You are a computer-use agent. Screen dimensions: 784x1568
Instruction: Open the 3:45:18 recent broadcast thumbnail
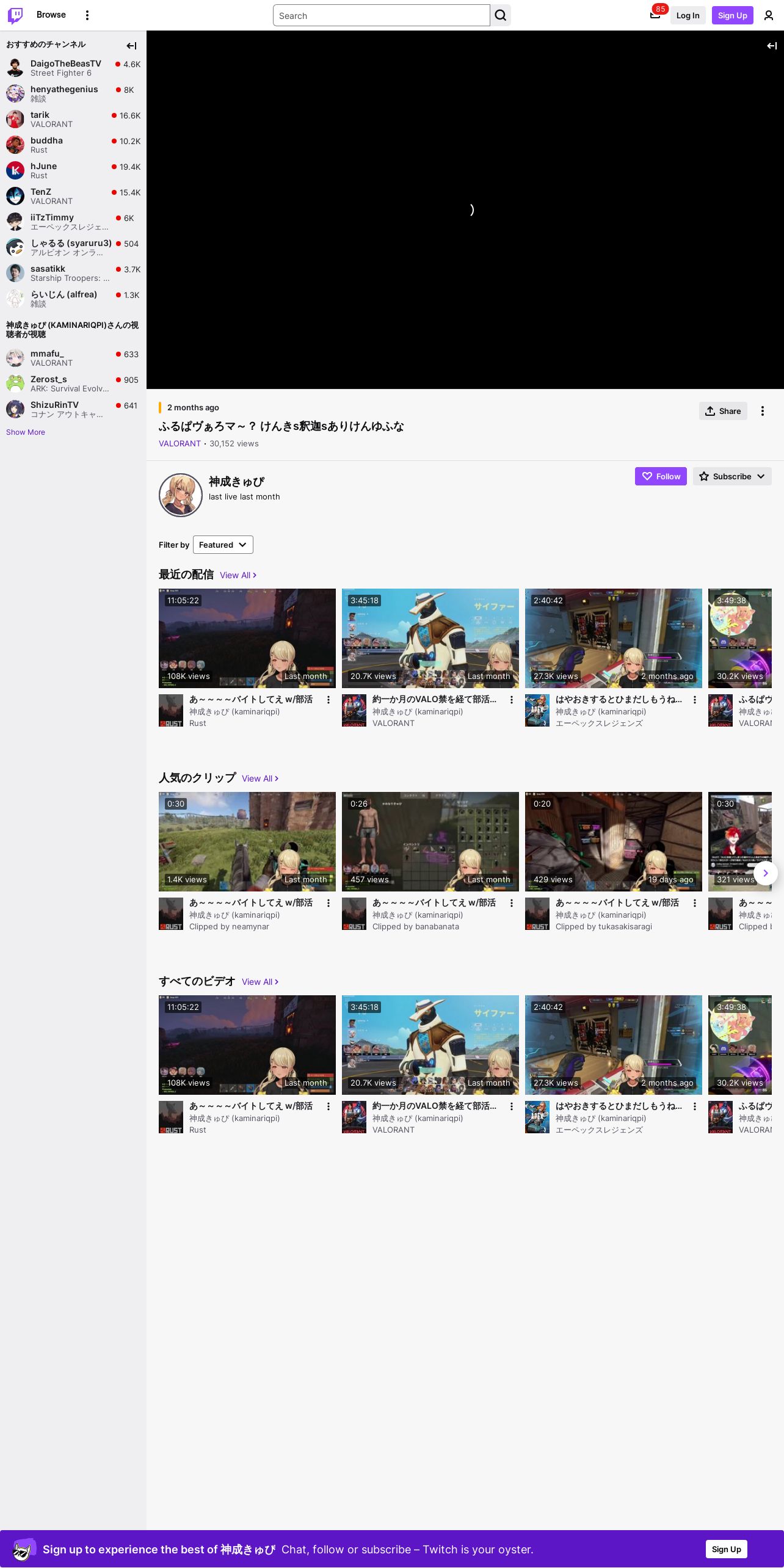tap(430, 638)
